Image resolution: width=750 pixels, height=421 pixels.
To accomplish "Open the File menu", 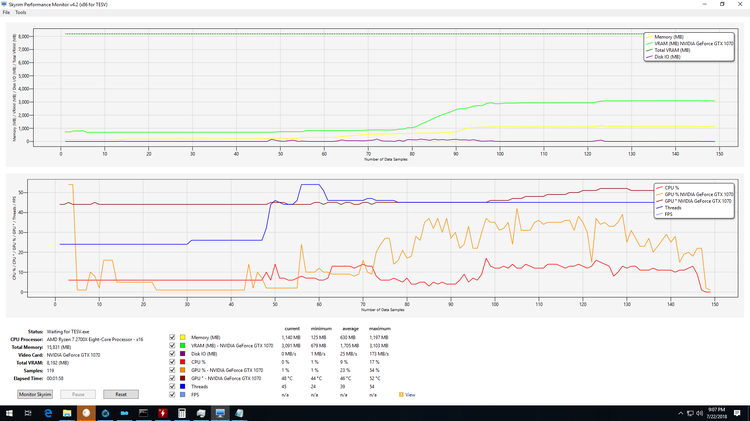I will 6,12.
